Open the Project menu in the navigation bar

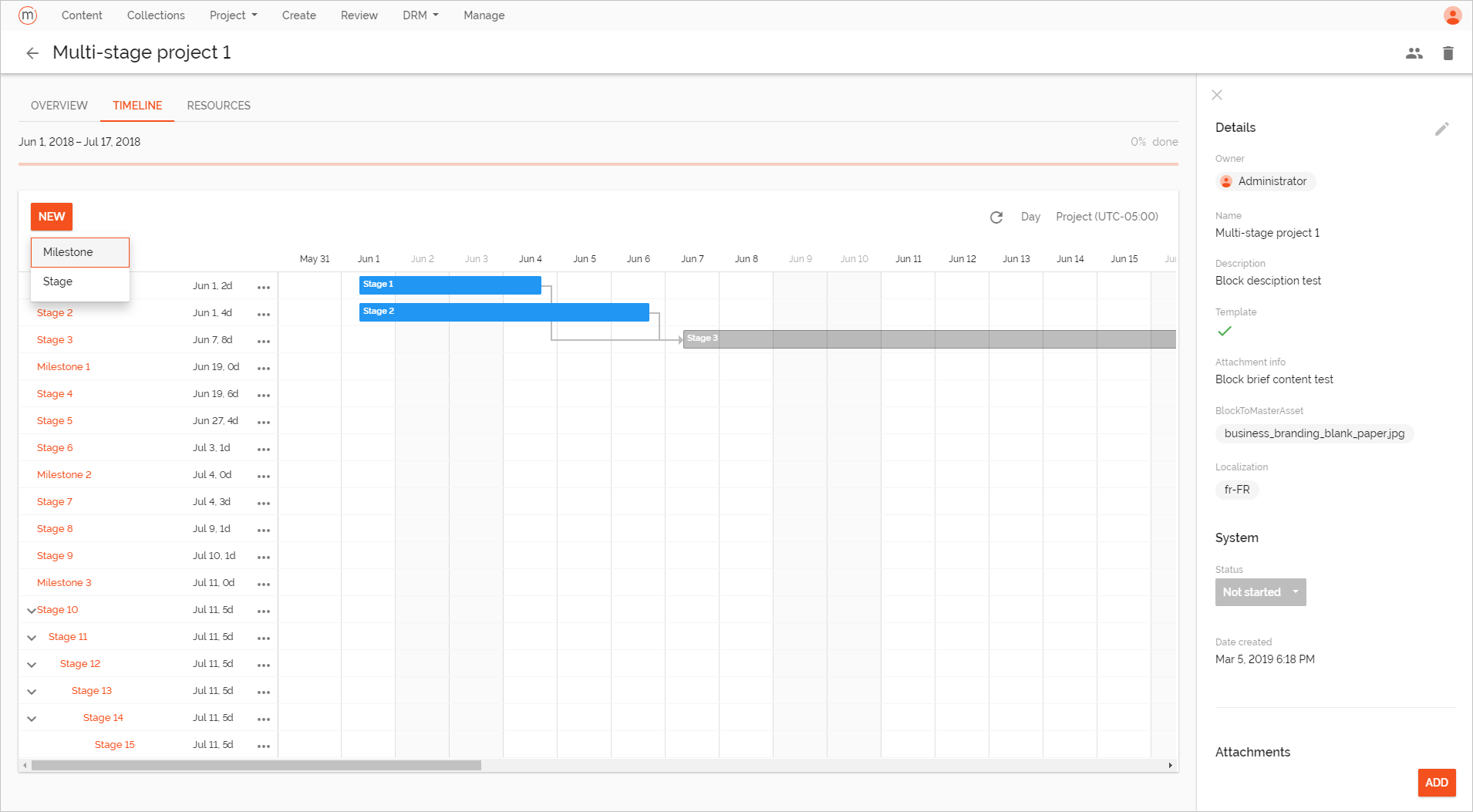(x=232, y=15)
